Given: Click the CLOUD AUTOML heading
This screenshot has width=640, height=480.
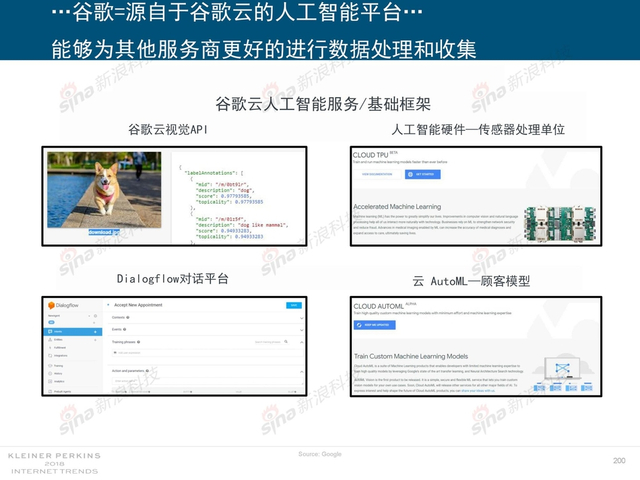Looking at the screenshot, I should tap(378, 306).
